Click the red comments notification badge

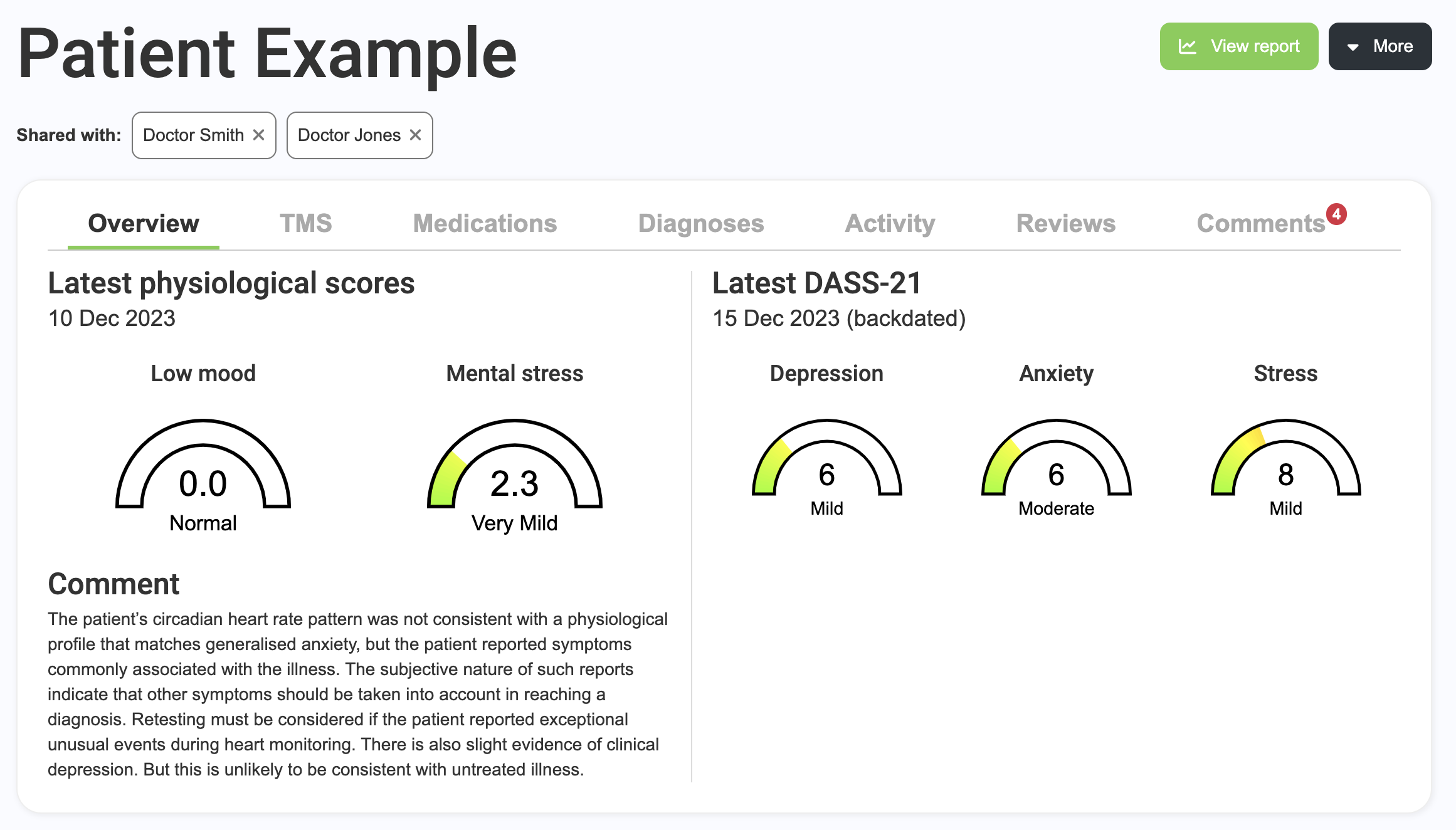1336,214
